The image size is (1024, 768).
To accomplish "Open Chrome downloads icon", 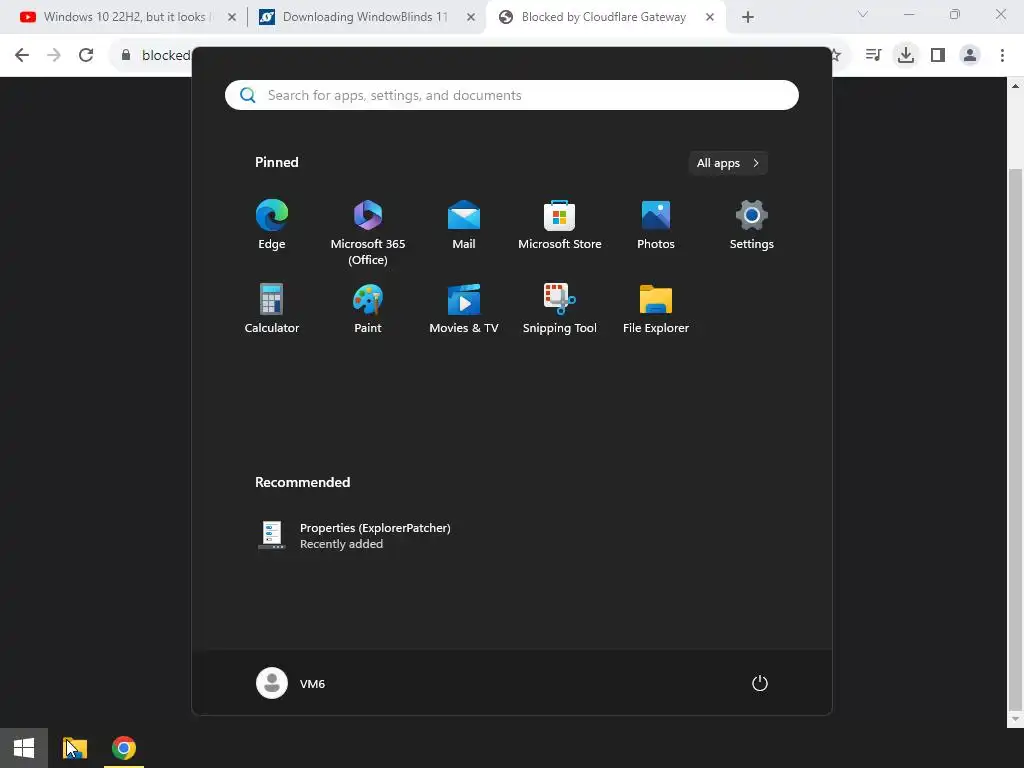I will (906, 55).
